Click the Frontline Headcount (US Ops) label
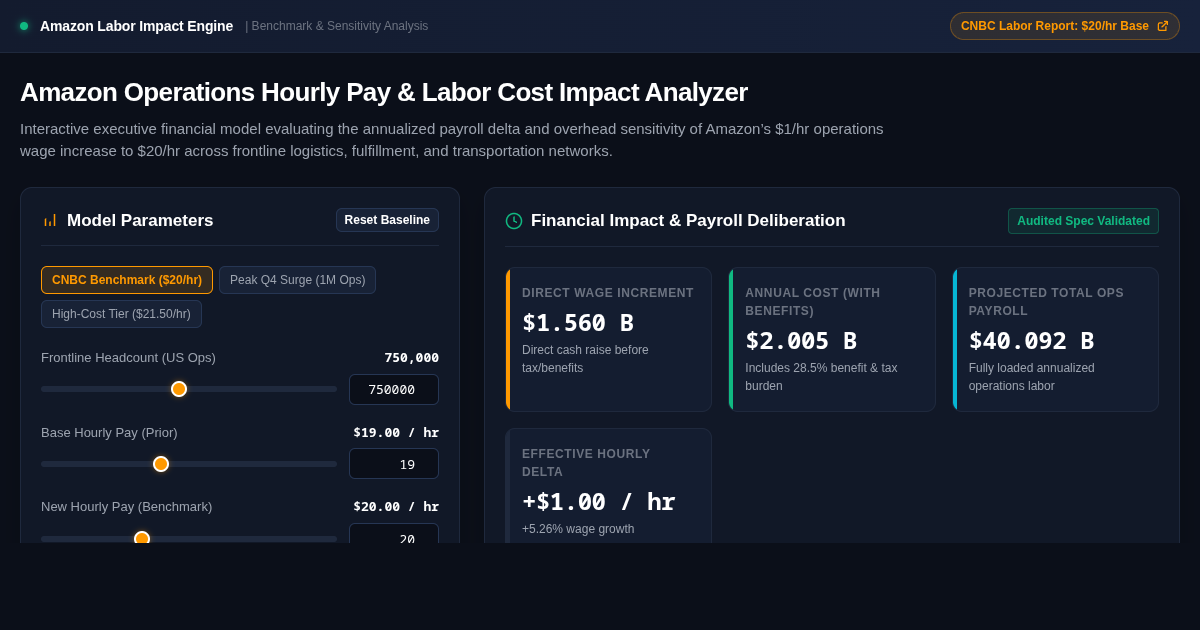 click(128, 358)
